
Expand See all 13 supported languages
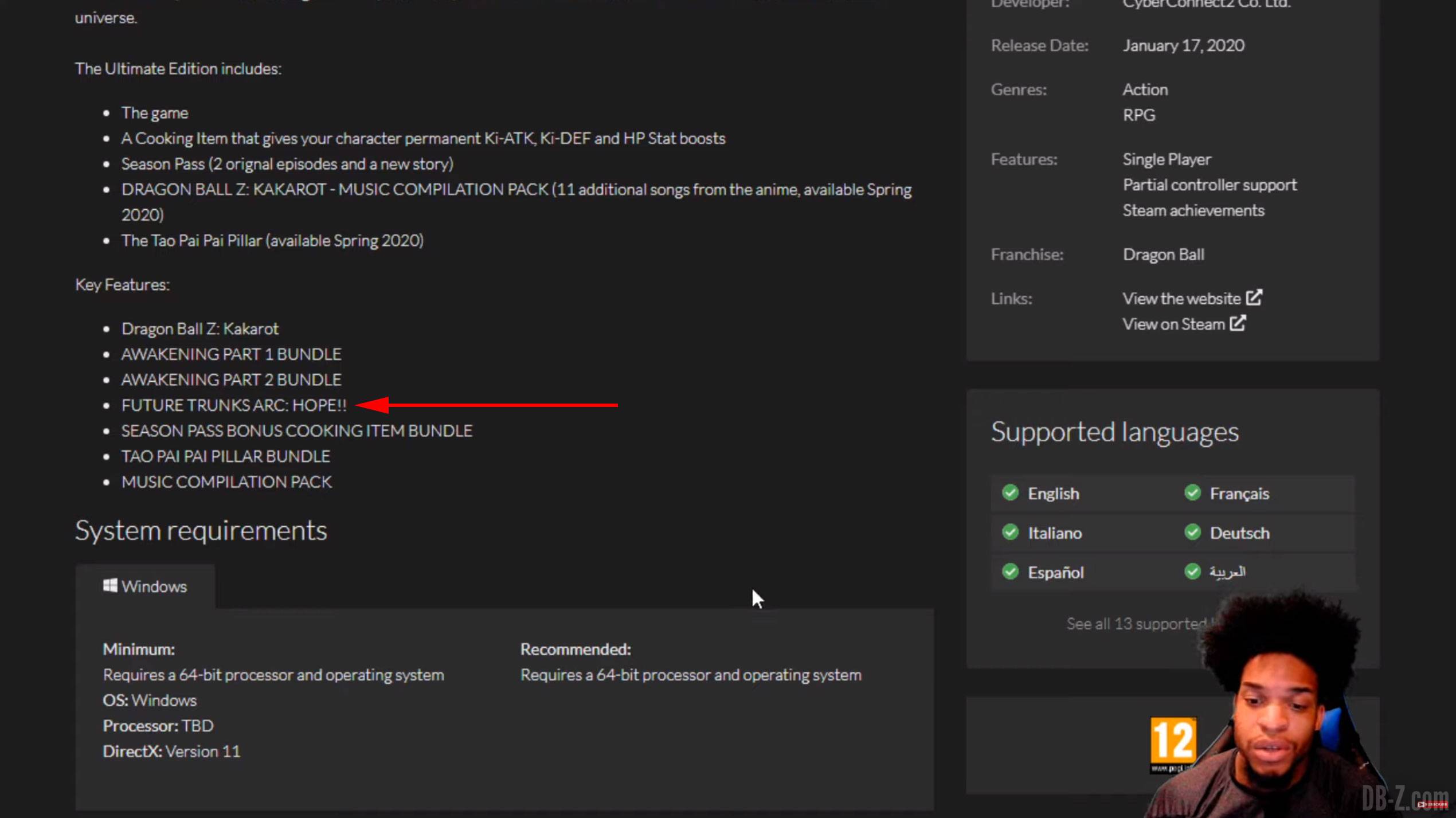click(x=1140, y=624)
